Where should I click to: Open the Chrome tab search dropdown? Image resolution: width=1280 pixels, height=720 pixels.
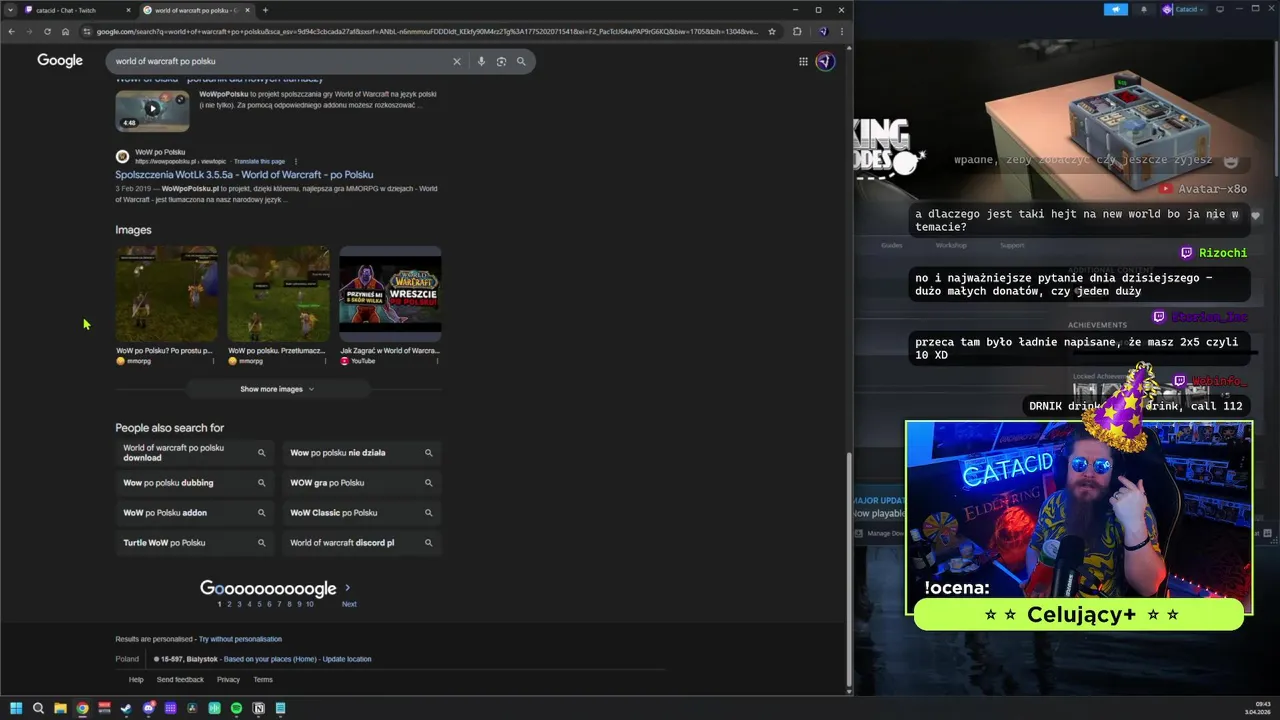pos(9,10)
